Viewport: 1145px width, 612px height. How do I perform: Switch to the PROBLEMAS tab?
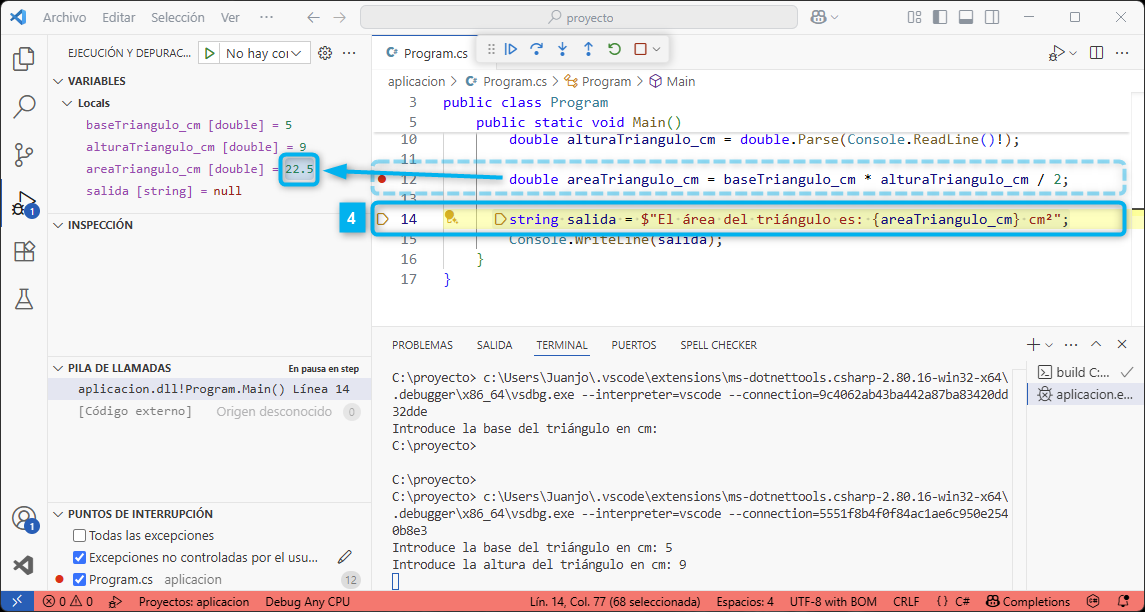[422, 345]
